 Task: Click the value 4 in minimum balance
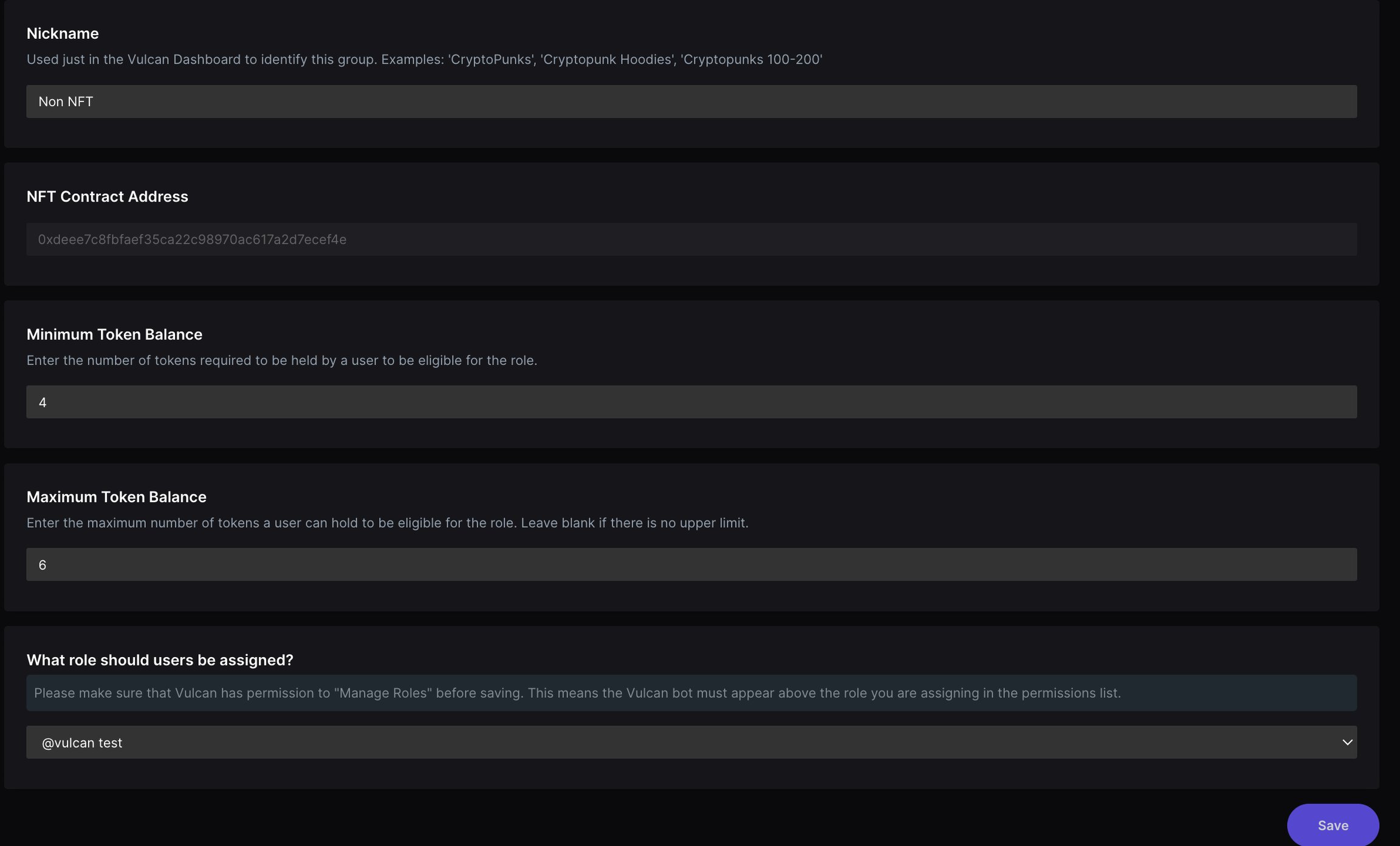tap(43, 402)
